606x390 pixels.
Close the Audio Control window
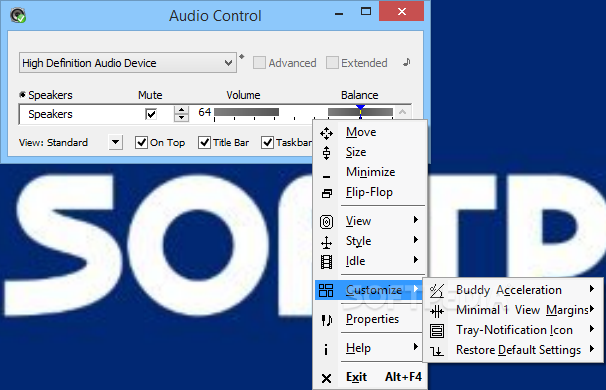[402, 11]
